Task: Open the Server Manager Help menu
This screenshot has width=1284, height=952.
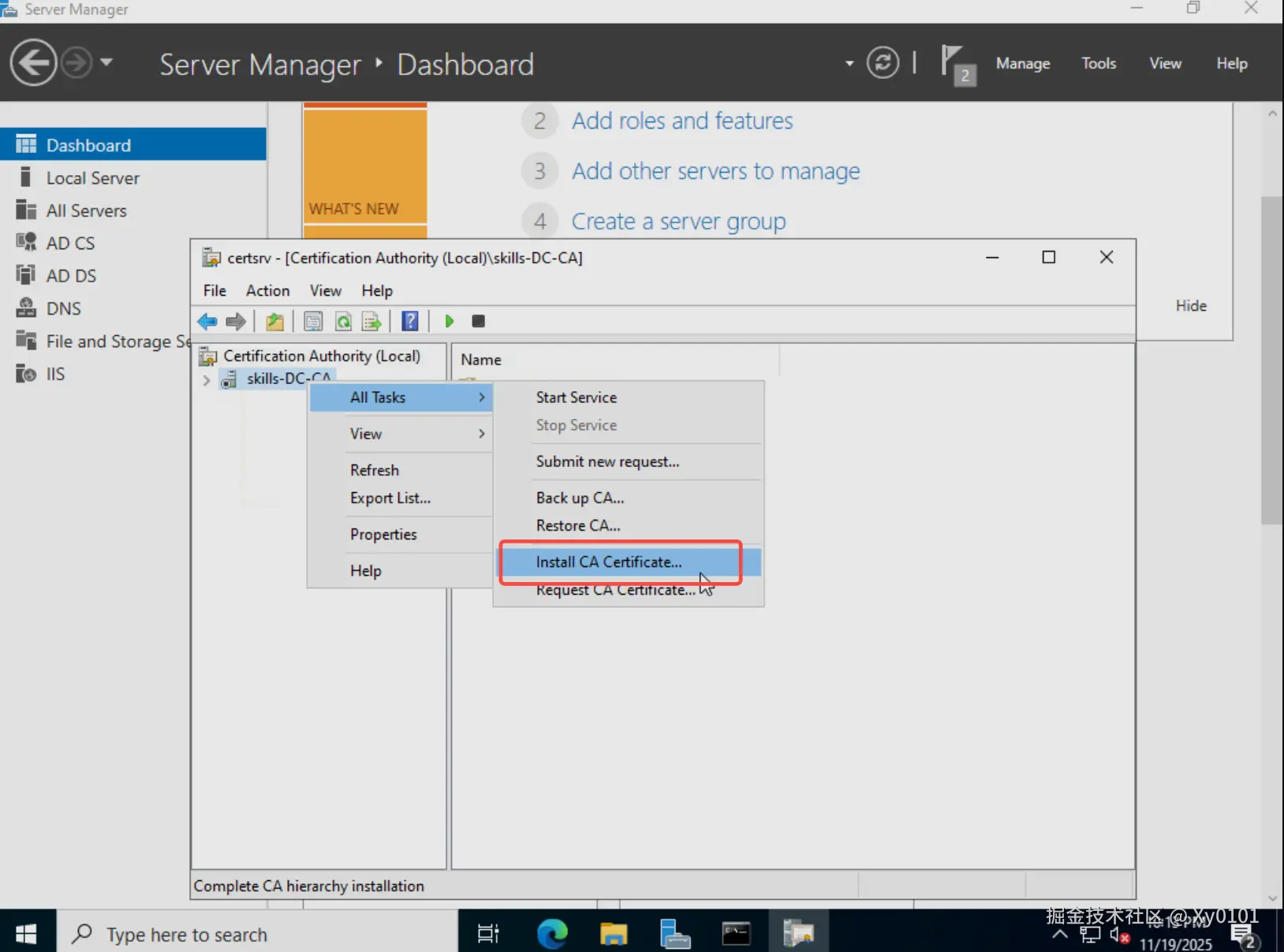Action: point(1232,63)
